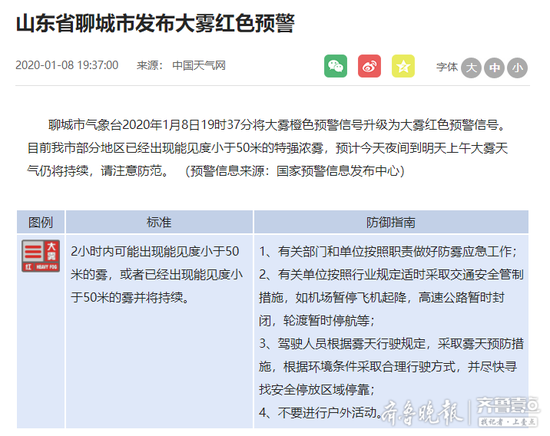Click line 找安全停放区域停靠

(317, 390)
